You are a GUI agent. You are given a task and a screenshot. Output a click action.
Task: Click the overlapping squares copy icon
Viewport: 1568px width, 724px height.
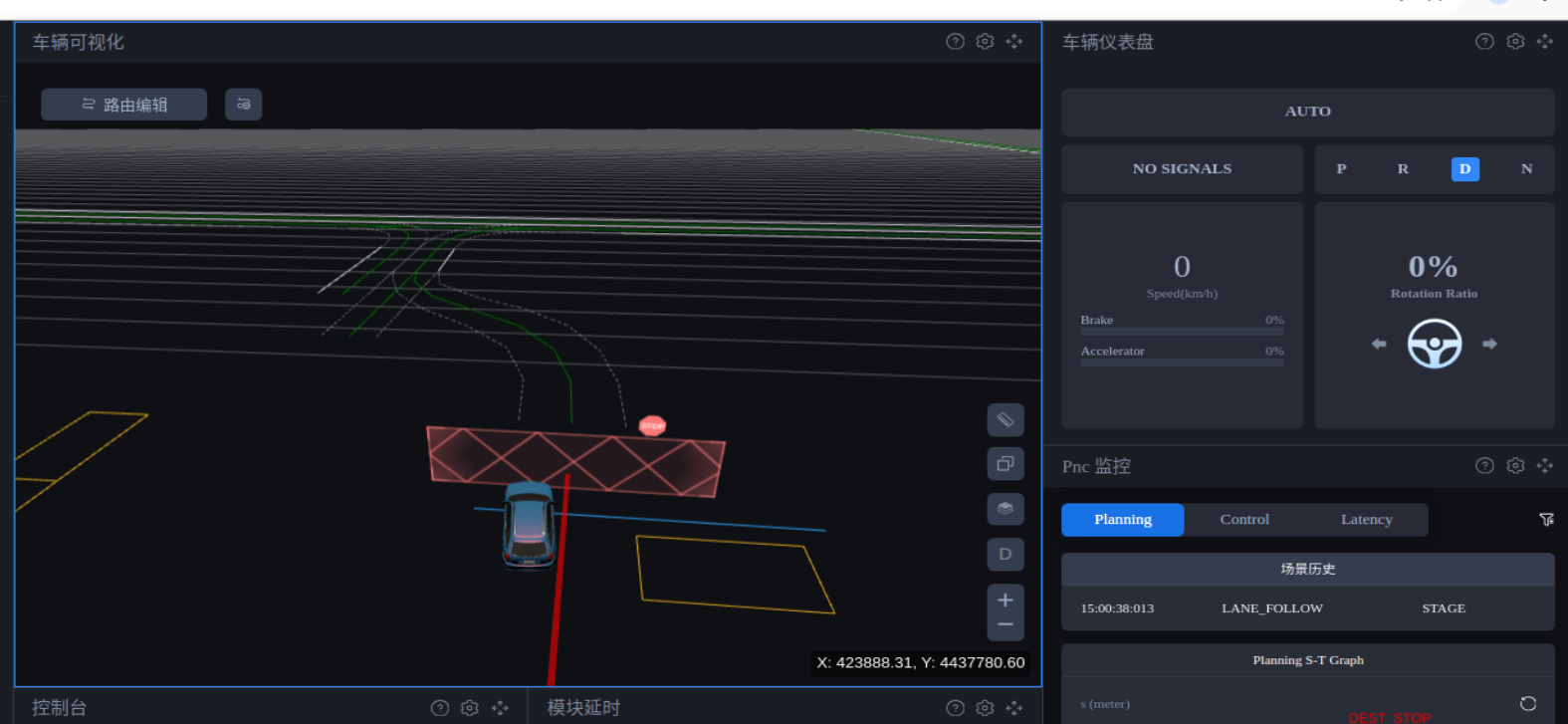(x=1006, y=464)
